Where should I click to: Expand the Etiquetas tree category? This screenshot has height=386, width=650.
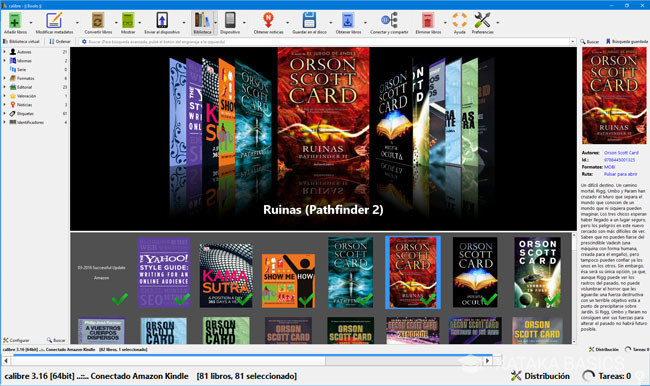click(x=5, y=113)
